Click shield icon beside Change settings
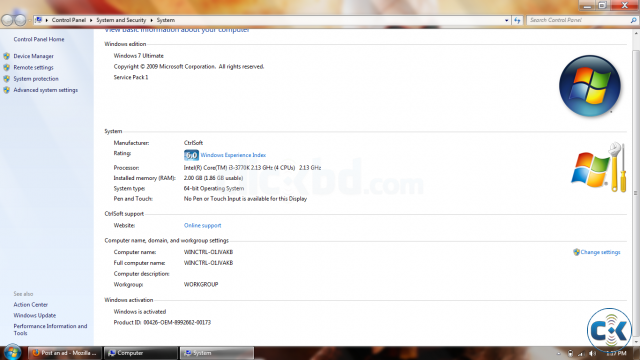The height and width of the screenshot is (360, 640). click(576, 252)
